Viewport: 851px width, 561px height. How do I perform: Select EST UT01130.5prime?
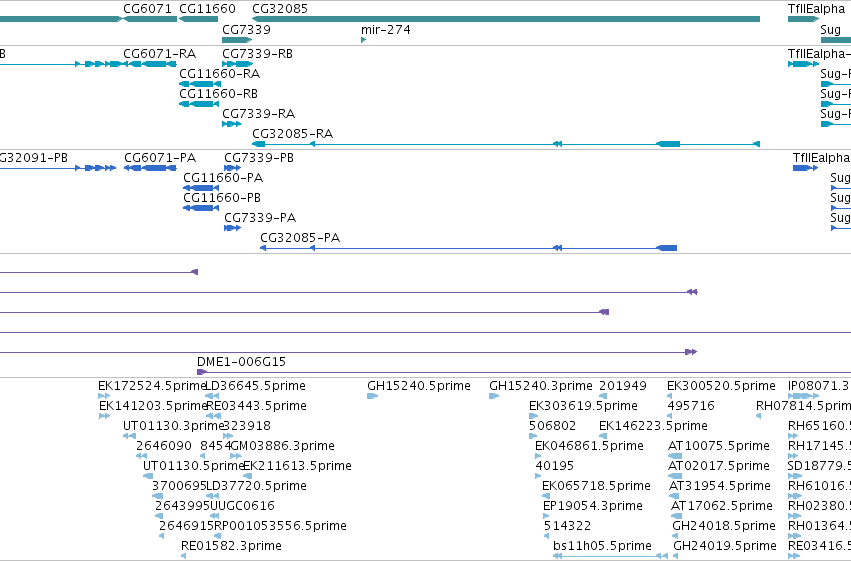point(194,466)
